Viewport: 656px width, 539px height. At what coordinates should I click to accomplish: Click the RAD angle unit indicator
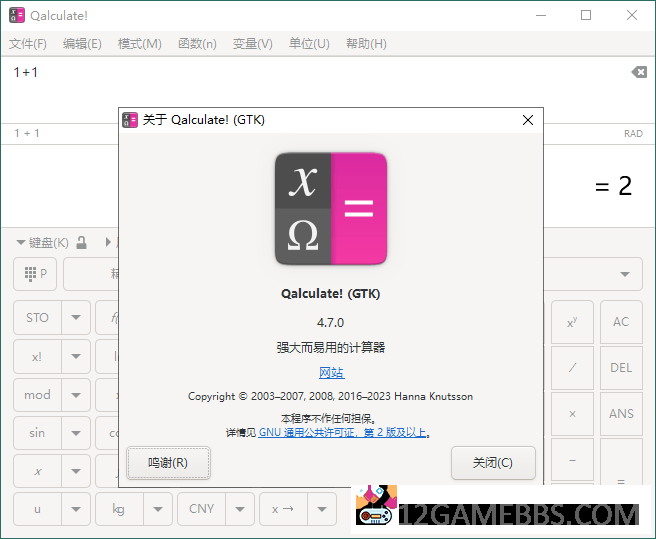pyautogui.click(x=633, y=134)
